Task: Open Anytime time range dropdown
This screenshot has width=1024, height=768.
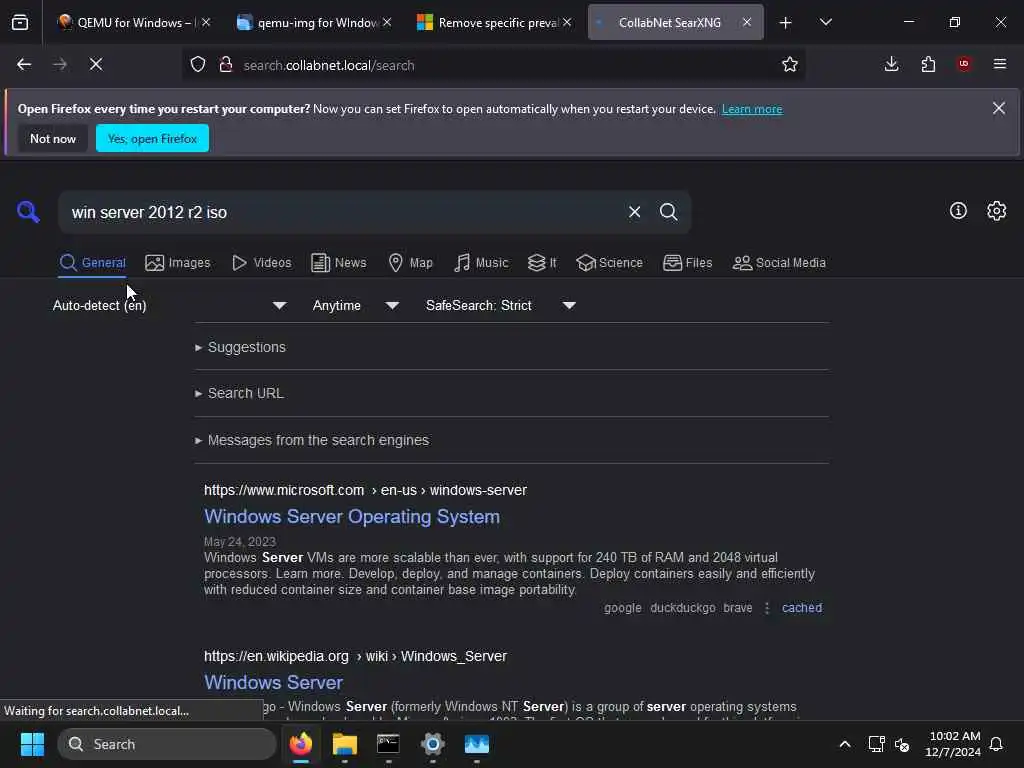Action: [x=355, y=305]
